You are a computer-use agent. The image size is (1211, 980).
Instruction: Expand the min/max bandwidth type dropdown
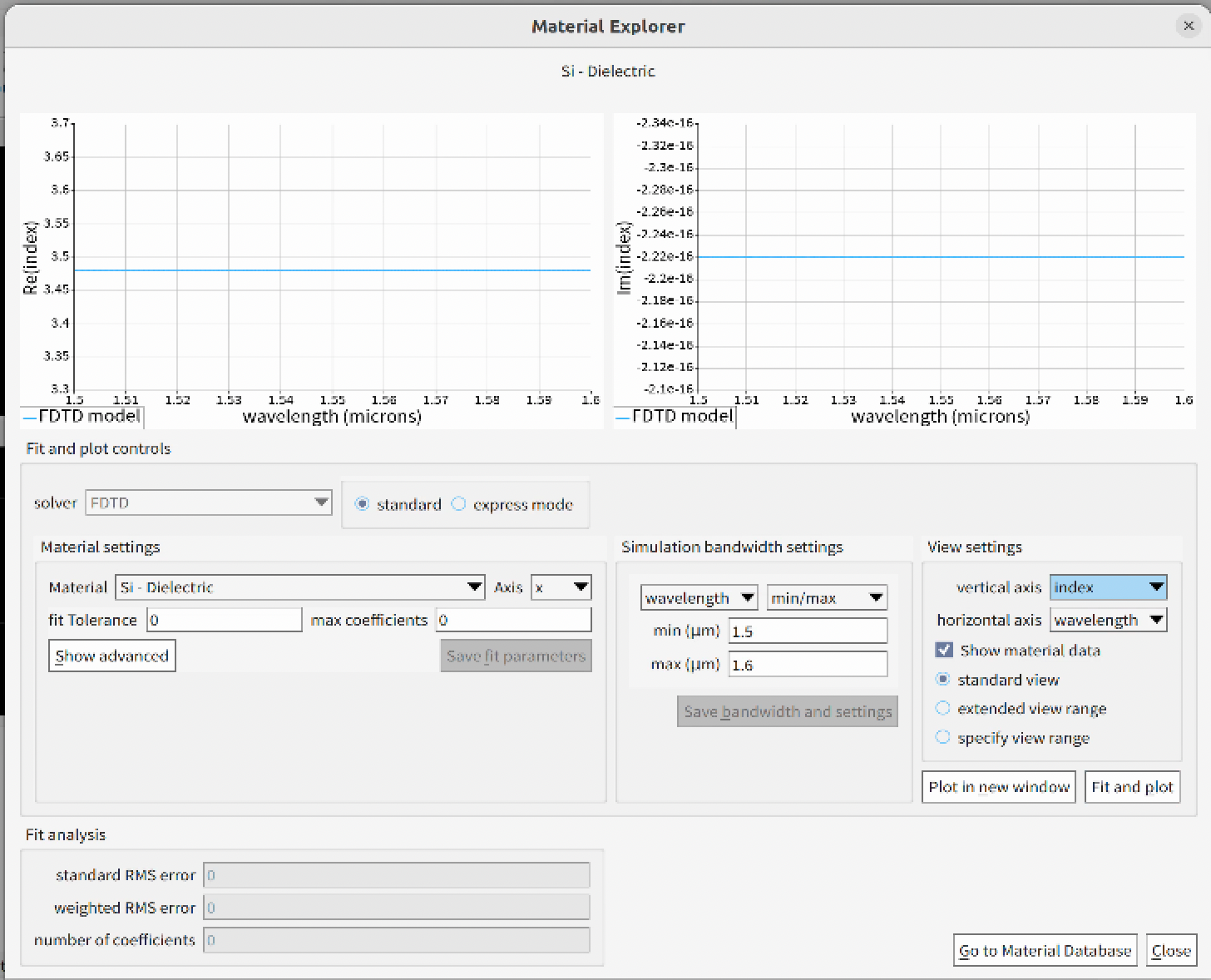pos(827,598)
